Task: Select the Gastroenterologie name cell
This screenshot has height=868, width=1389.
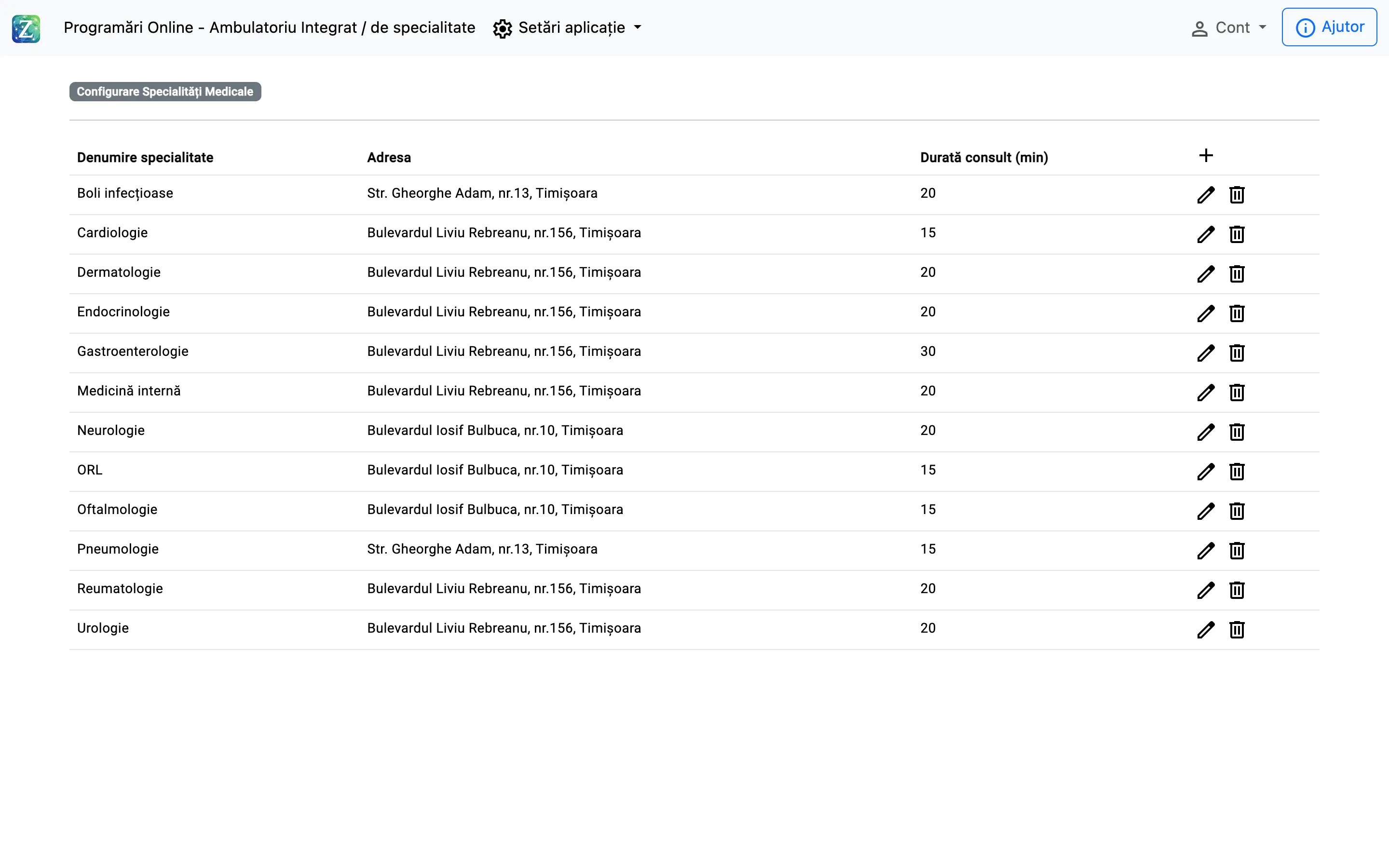Action: coord(133,352)
